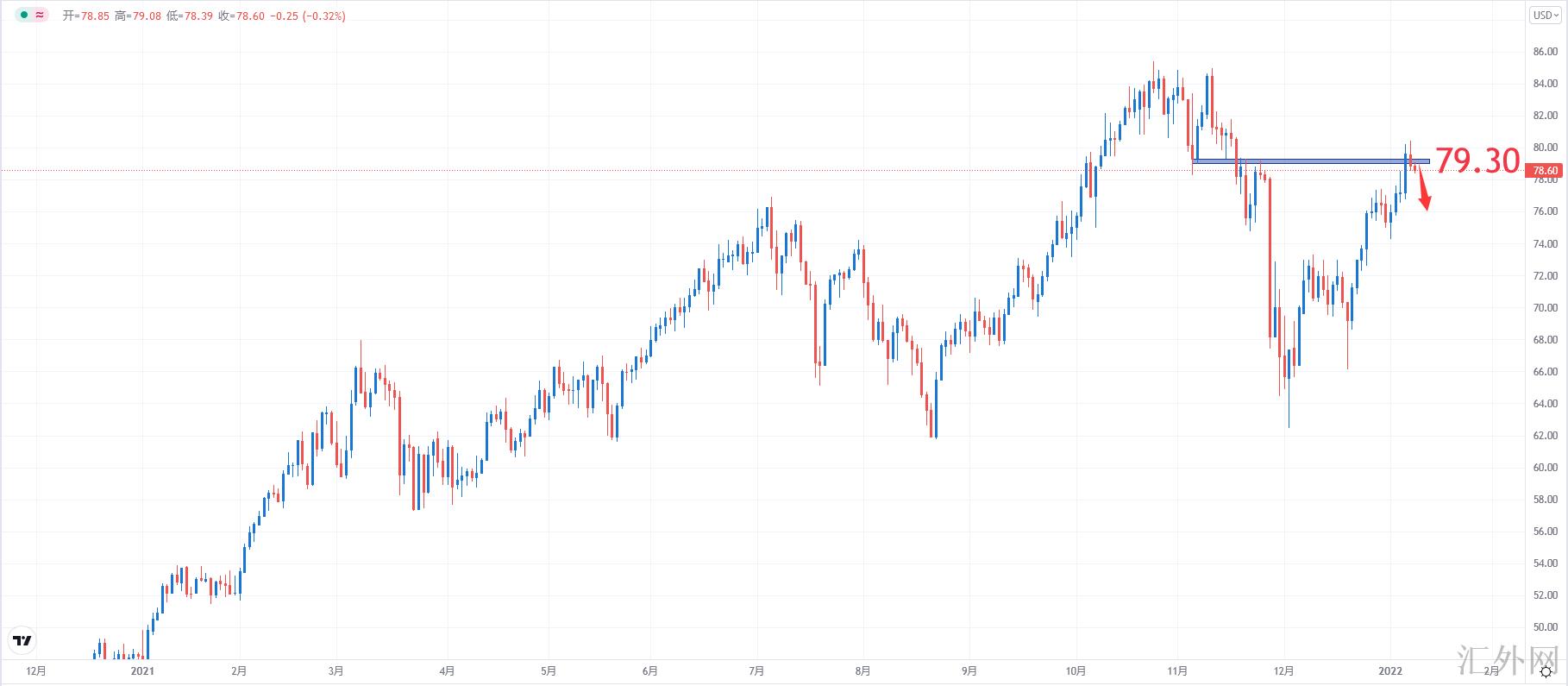The height and width of the screenshot is (686, 1568).
Task: Click the 84.00 price axis label
Action: (1545, 84)
